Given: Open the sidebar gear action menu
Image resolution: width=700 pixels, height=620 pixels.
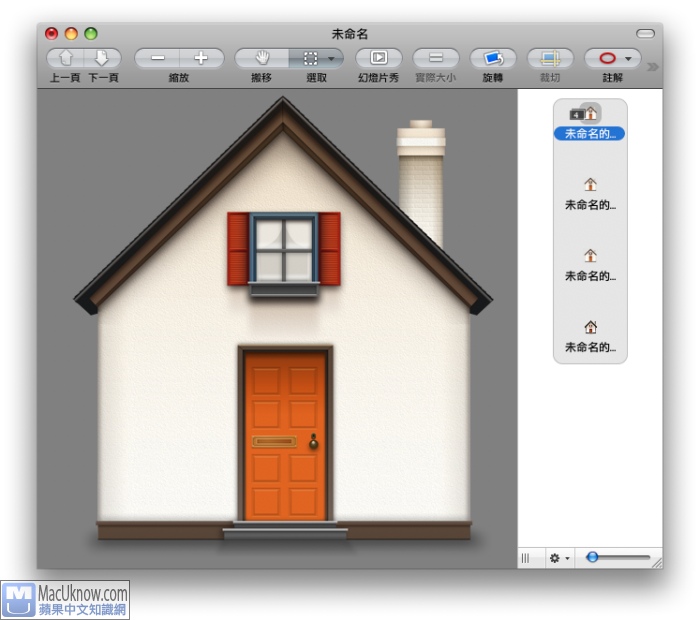Looking at the screenshot, I should click(x=558, y=558).
